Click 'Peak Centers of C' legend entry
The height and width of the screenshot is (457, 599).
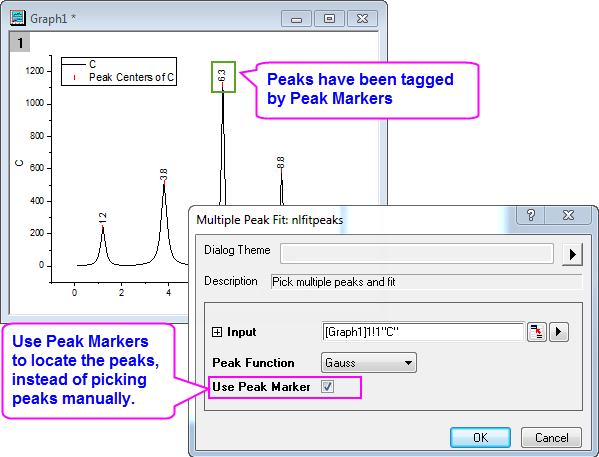coord(131,78)
